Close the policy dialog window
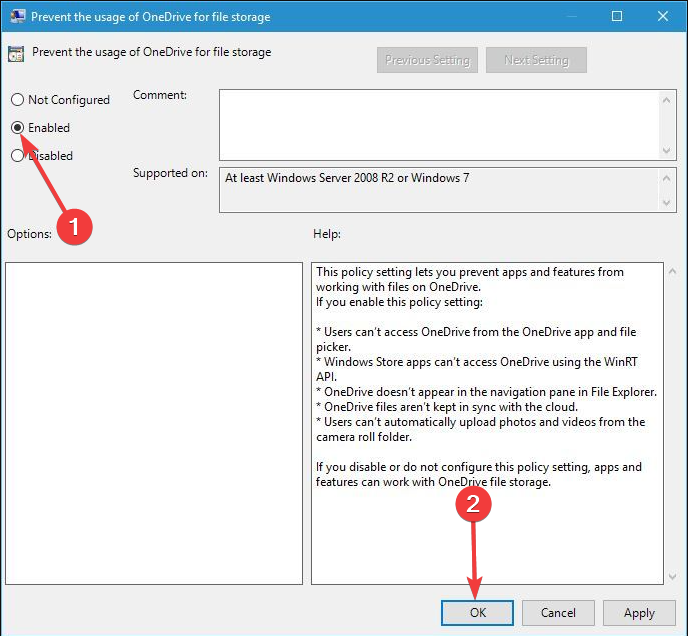 pos(663,16)
